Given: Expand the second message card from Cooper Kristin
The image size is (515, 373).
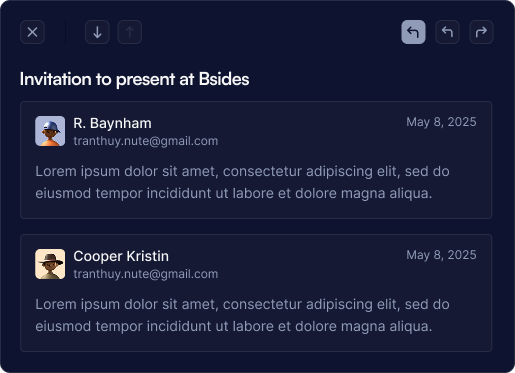Looking at the screenshot, I should click(x=256, y=293).
